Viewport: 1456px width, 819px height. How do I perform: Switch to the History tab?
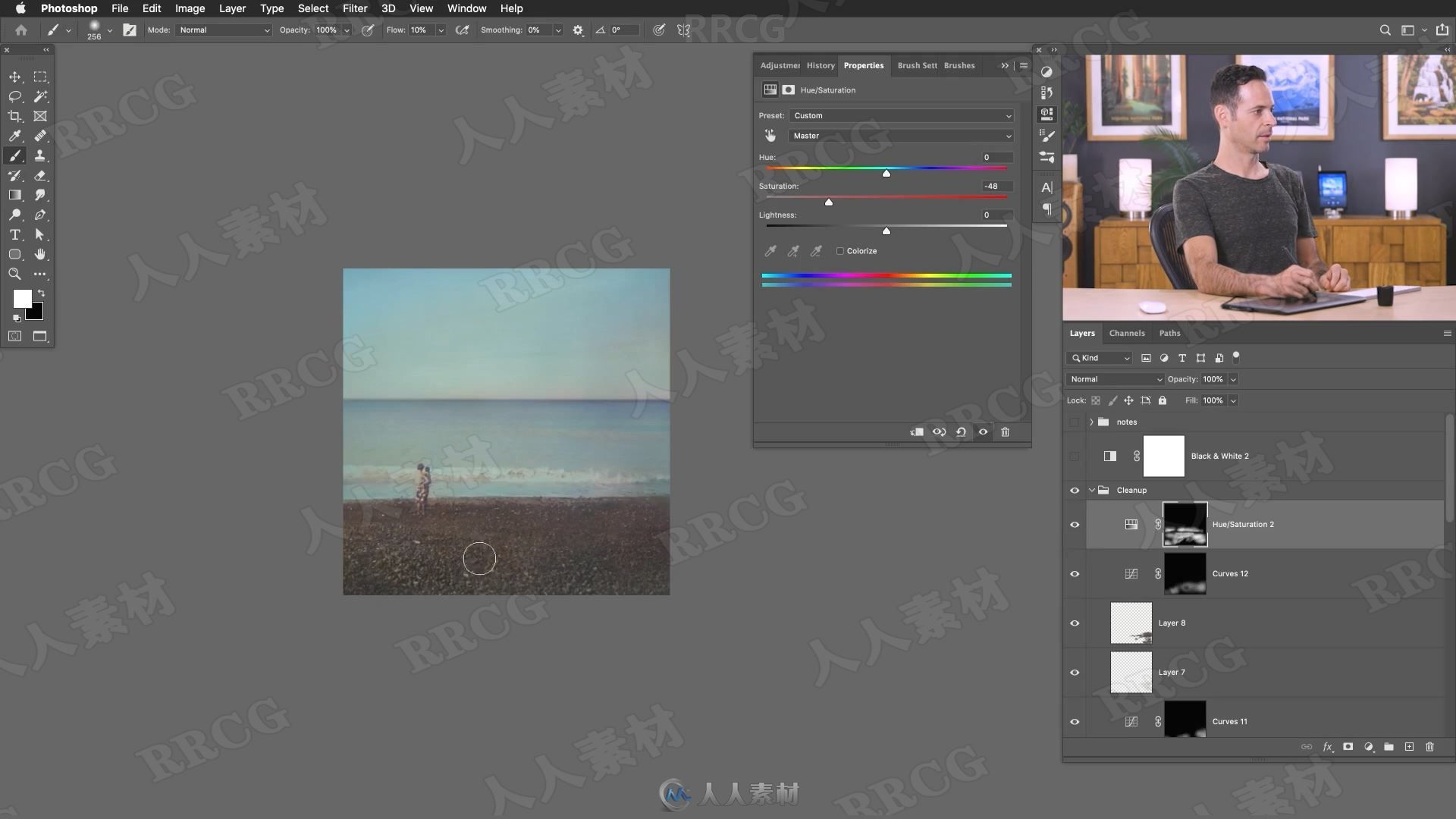[x=818, y=65]
